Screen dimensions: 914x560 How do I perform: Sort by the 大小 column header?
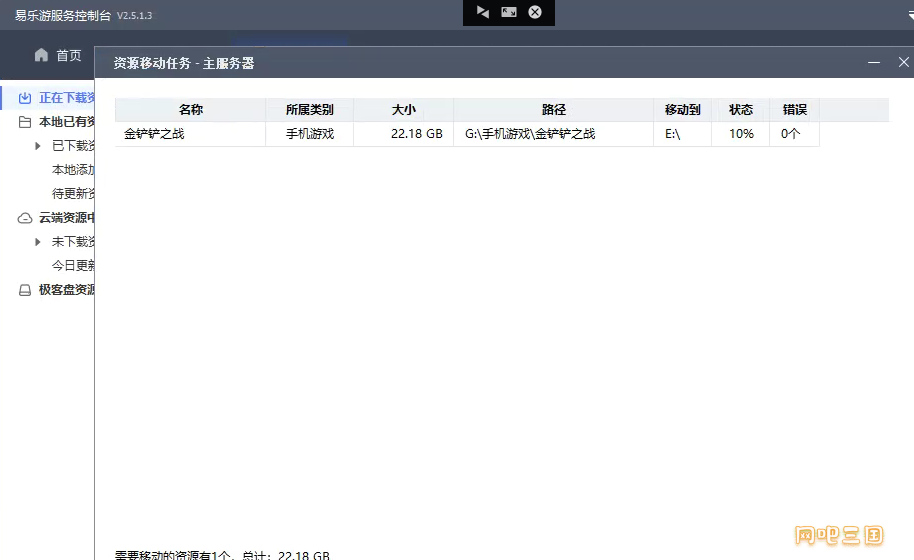(x=403, y=110)
